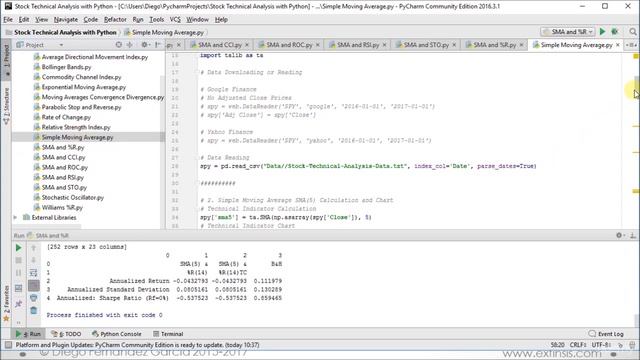The image size is (640, 360).
Task: Click the lock icon in status bar
Action: [620, 345]
